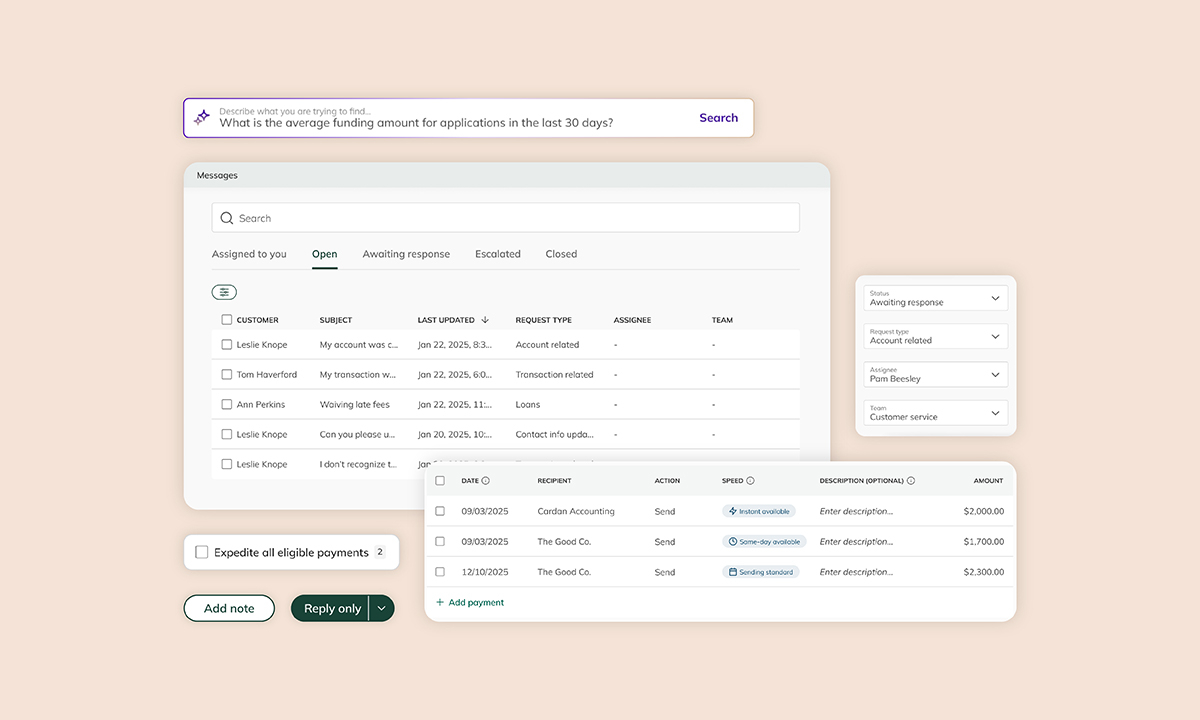Open the filter settings icon button

(224, 292)
